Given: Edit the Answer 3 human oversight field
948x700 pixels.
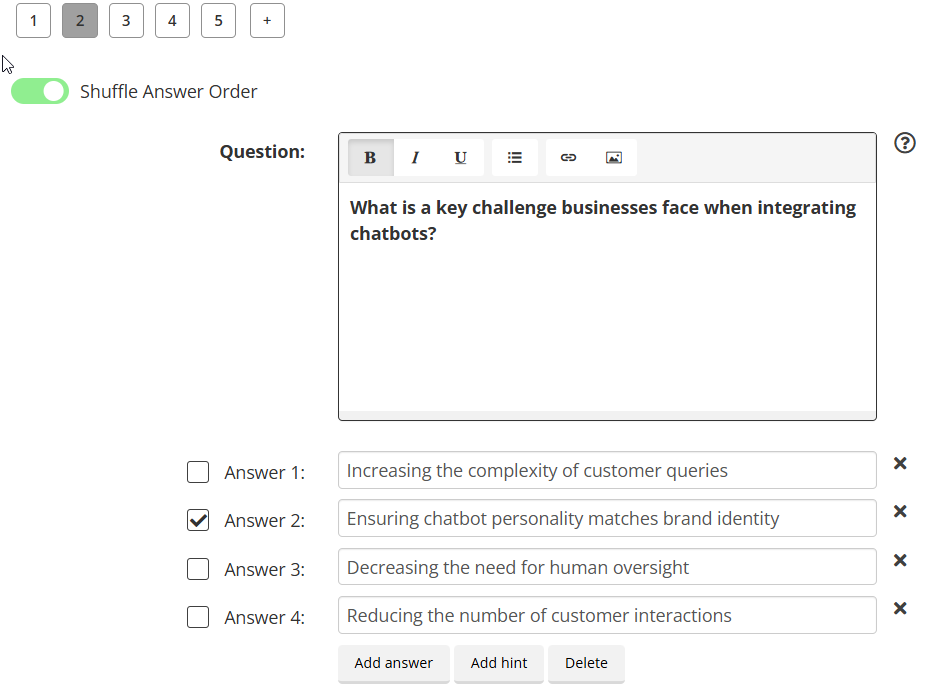Looking at the screenshot, I should point(607,567).
